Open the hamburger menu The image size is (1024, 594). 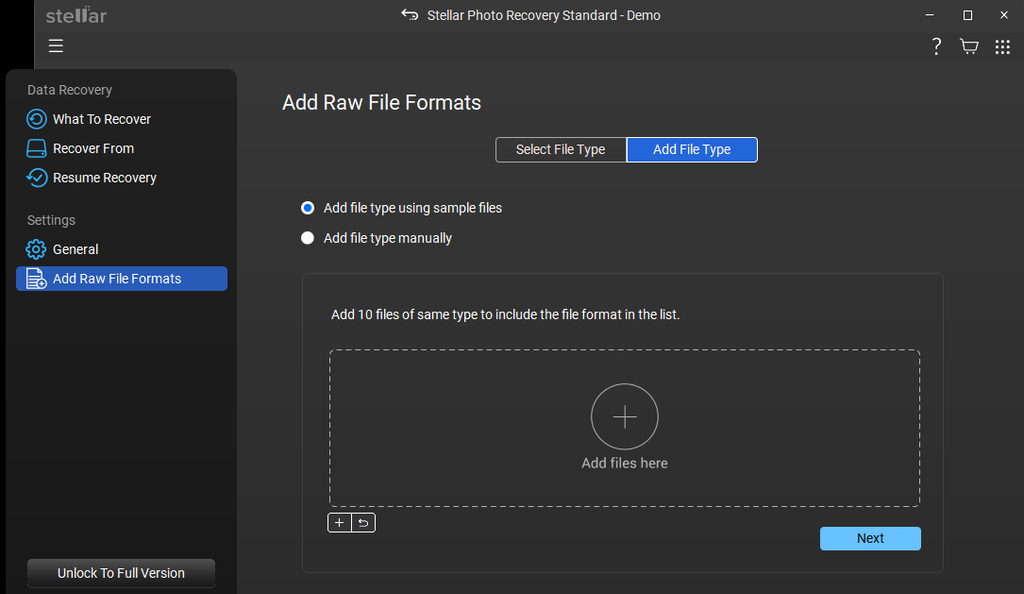tap(56, 46)
